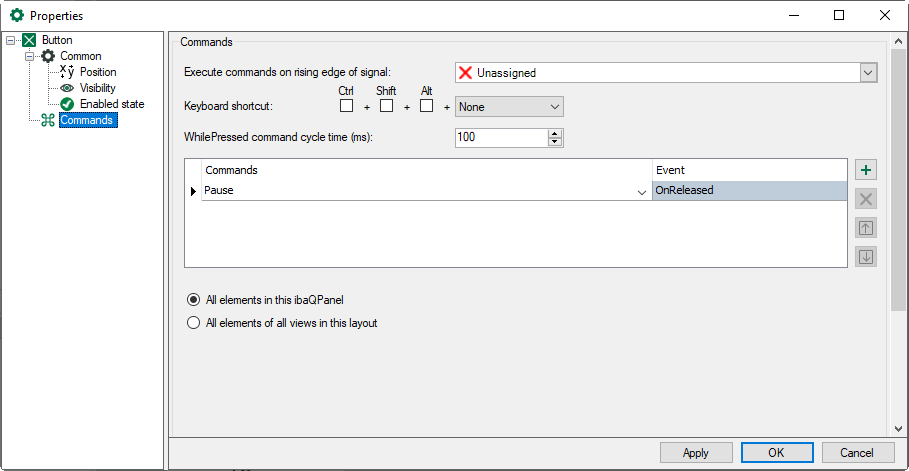Viewport: 909px width, 471px height.
Task: Click the green plus add command icon
Action: [x=866, y=171]
